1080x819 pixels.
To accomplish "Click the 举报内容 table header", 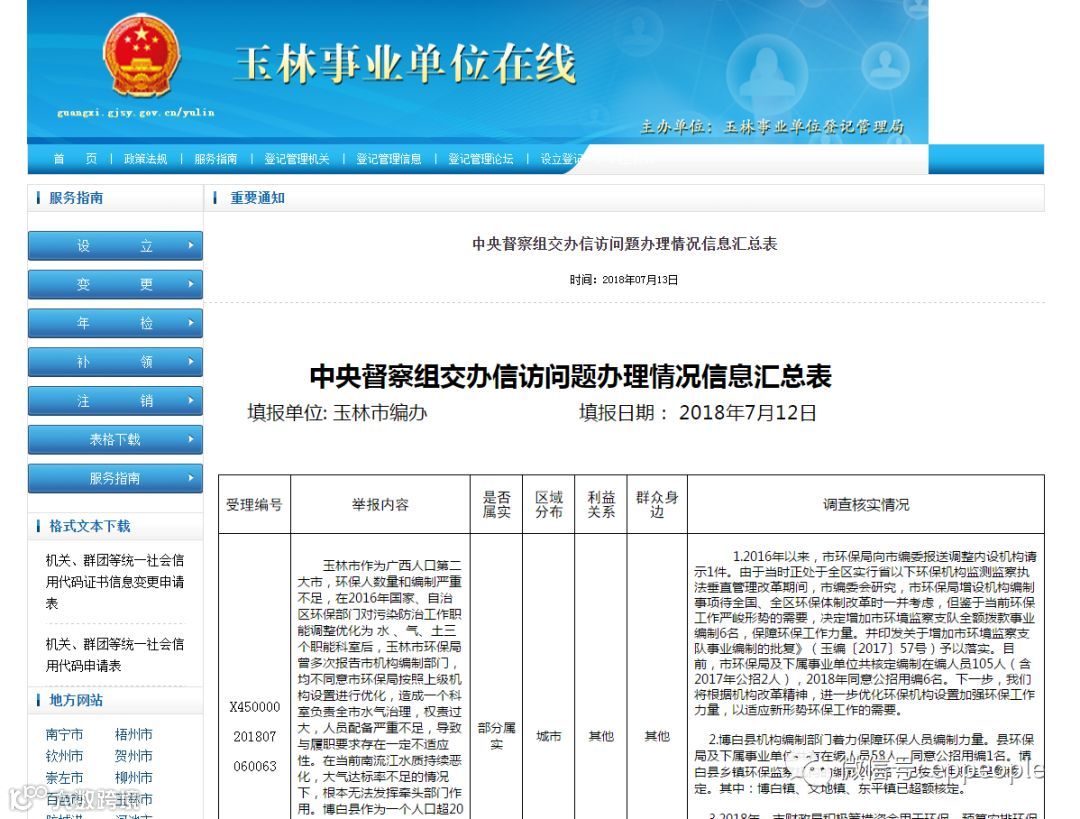I will point(380,504).
